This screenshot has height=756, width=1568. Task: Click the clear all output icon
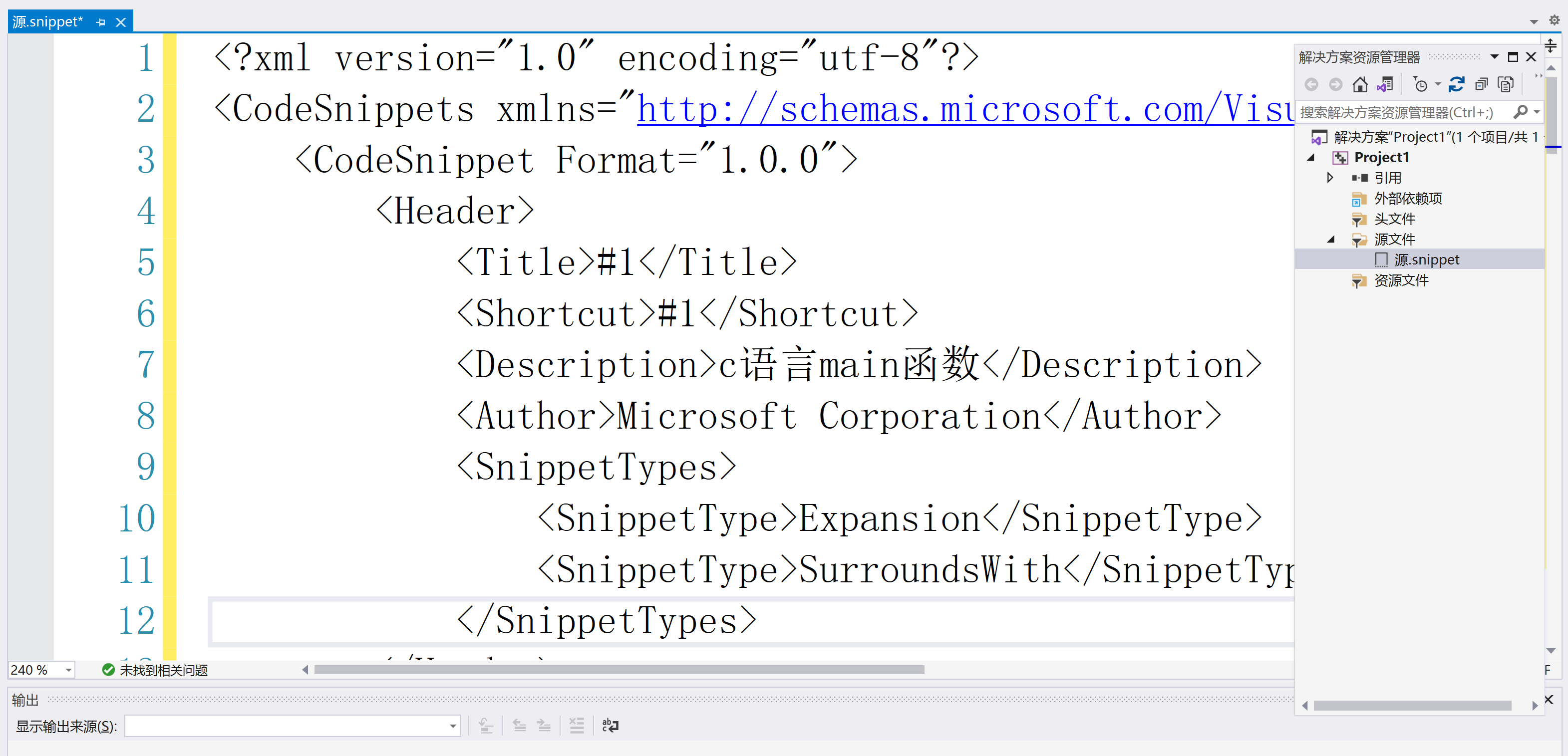577,725
